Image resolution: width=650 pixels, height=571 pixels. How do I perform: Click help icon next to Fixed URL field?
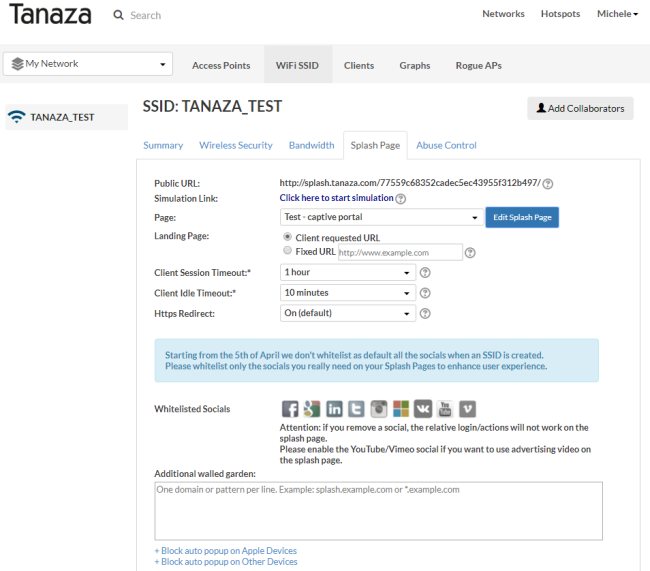[470, 253]
